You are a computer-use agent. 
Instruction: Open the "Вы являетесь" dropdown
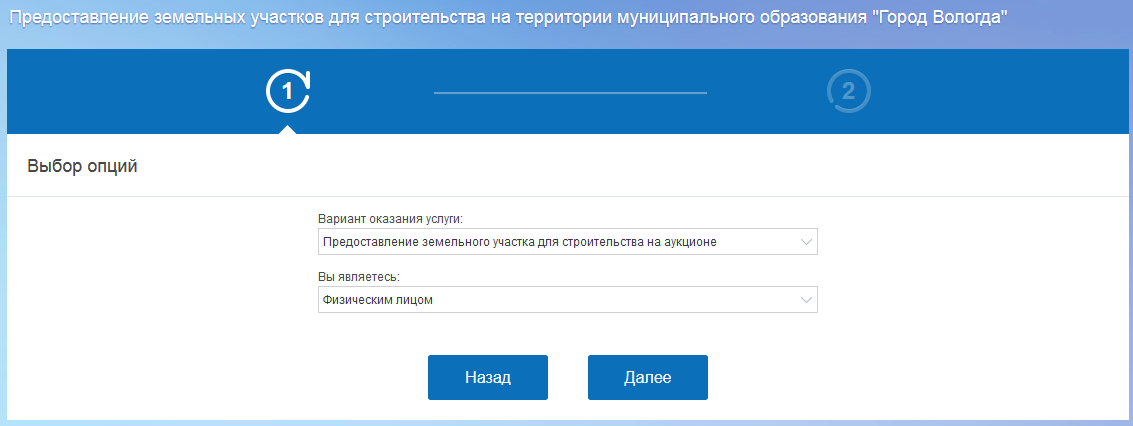tap(567, 300)
